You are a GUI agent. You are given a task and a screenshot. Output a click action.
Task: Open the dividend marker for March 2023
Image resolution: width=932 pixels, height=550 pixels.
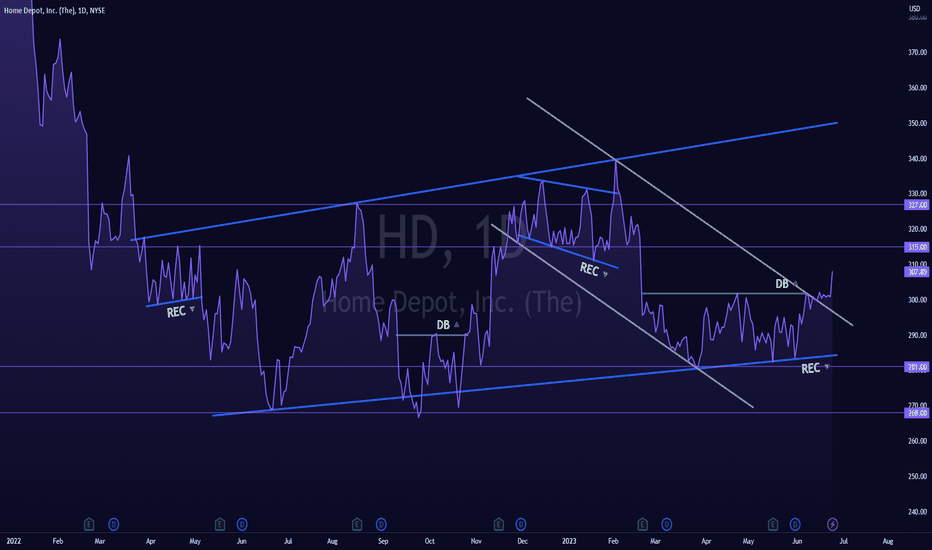coord(666,524)
